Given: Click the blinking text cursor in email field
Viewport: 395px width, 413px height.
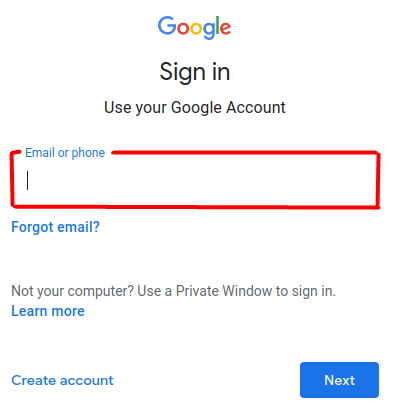Looking at the screenshot, I should pos(28,180).
